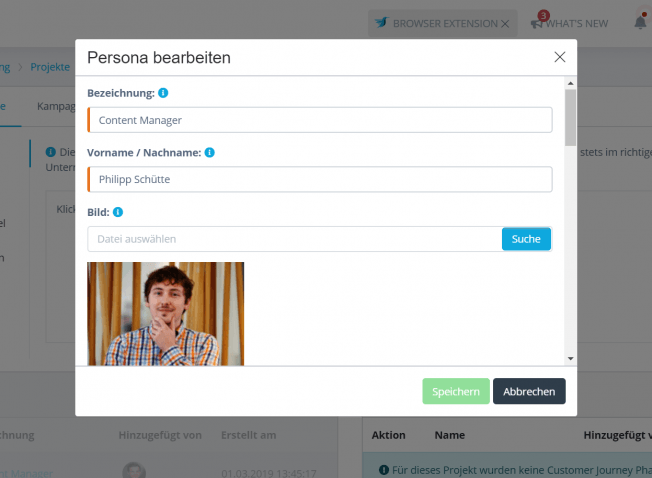Screen dimensions: 652x478
Task: Click the scrollbar down arrow in the dialog
Action: (570, 358)
